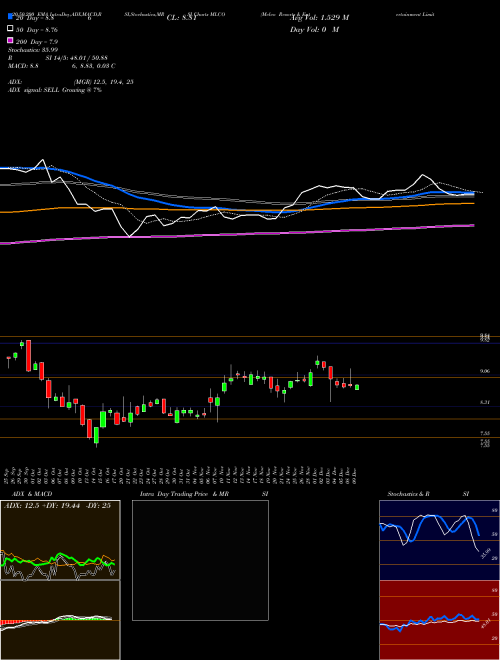Click the last green candlestick on the chart
The height and width of the screenshot is (660, 500).
click(x=357, y=387)
